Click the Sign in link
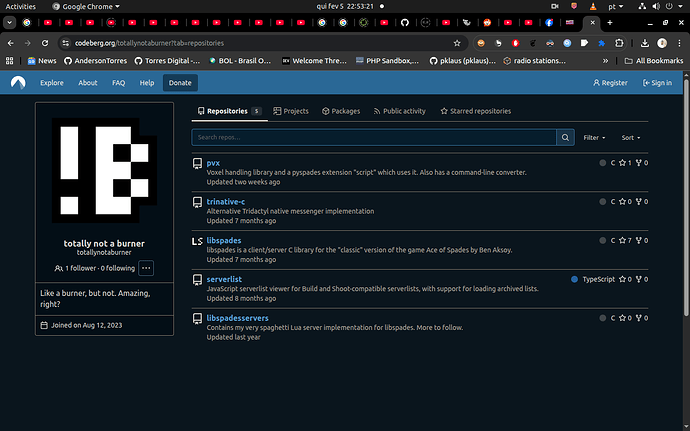Image resolution: width=690 pixels, height=431 pixels. 657,83
